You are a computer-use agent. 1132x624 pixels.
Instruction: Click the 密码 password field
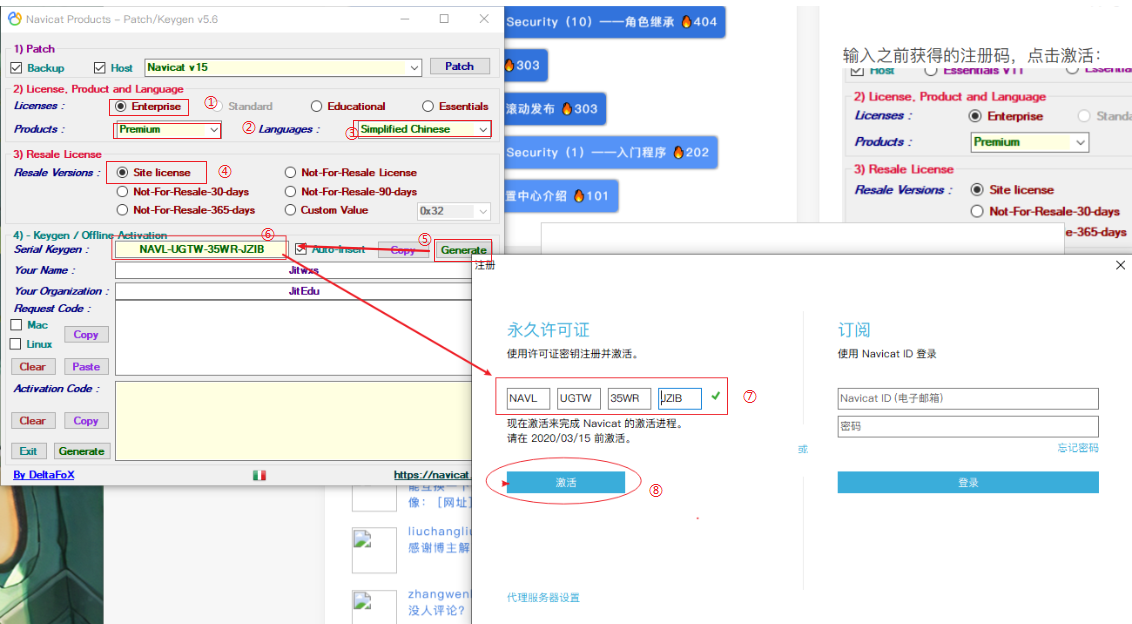click(x=968, y=426)
